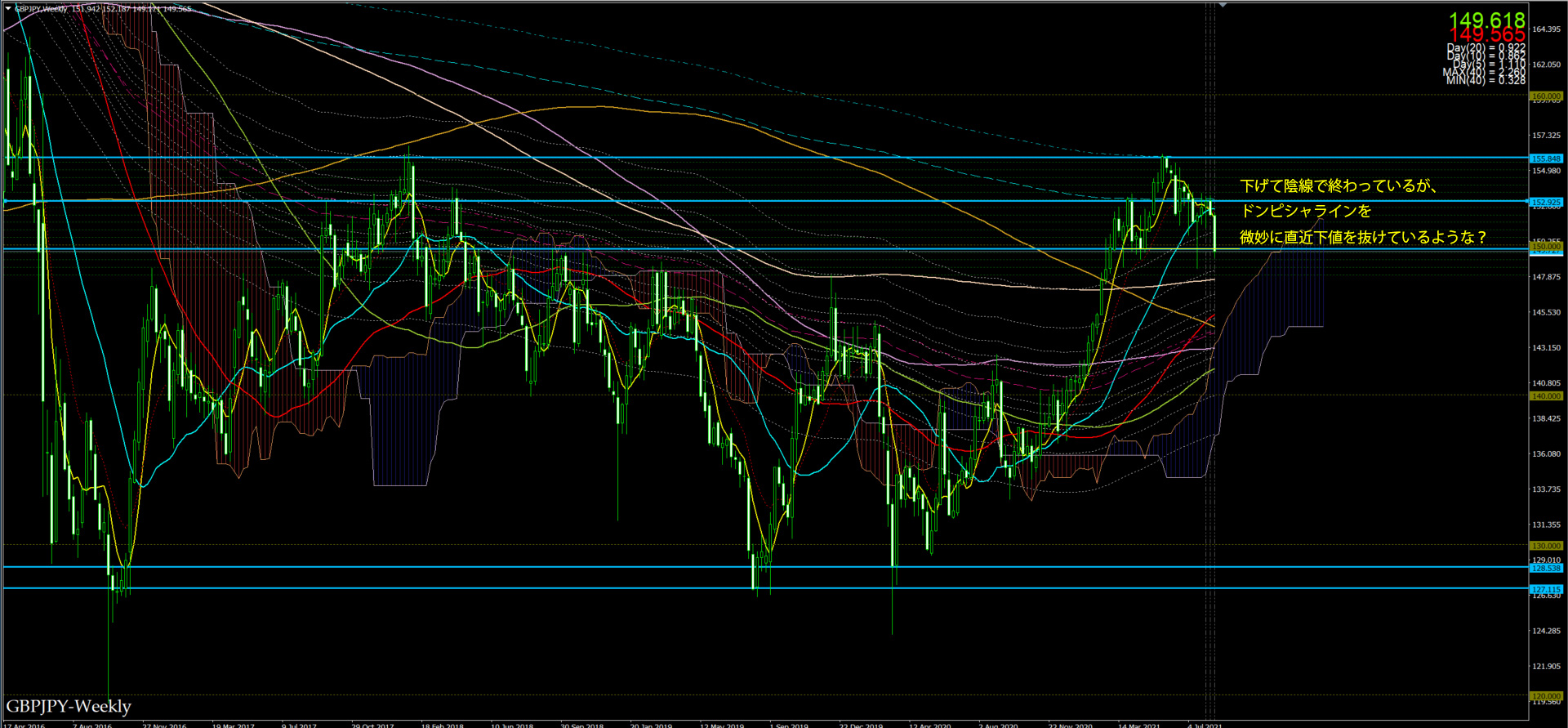Image resolution: width=1568 pixels, height=728 pixels.
Task: Click the 'Day(20) = 0.922' indicator text
Action: point(1486,48)
